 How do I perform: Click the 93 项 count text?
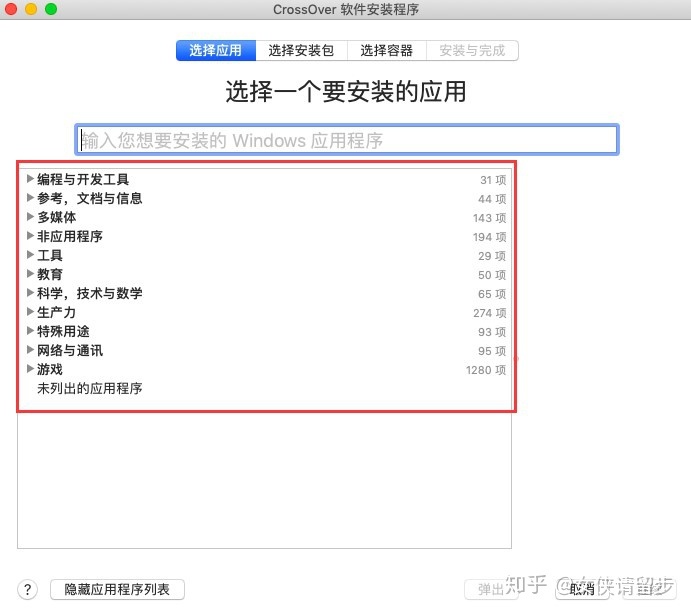(x=492, y=332)
